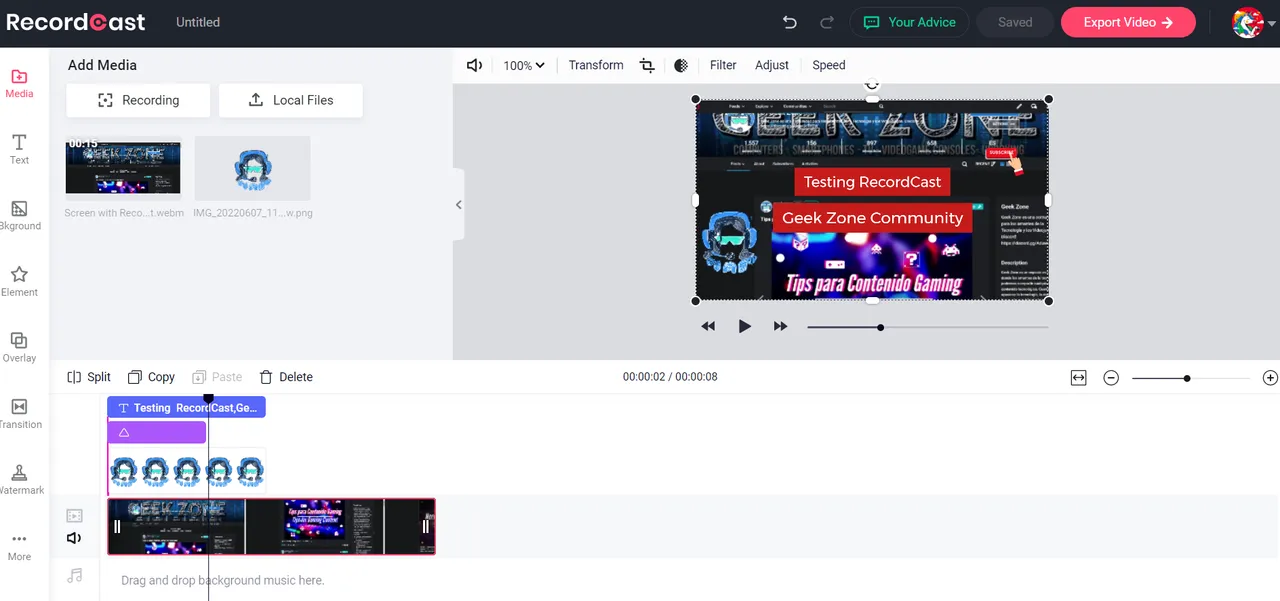Open the Text panel in sidebar

[x=19, y=149]
